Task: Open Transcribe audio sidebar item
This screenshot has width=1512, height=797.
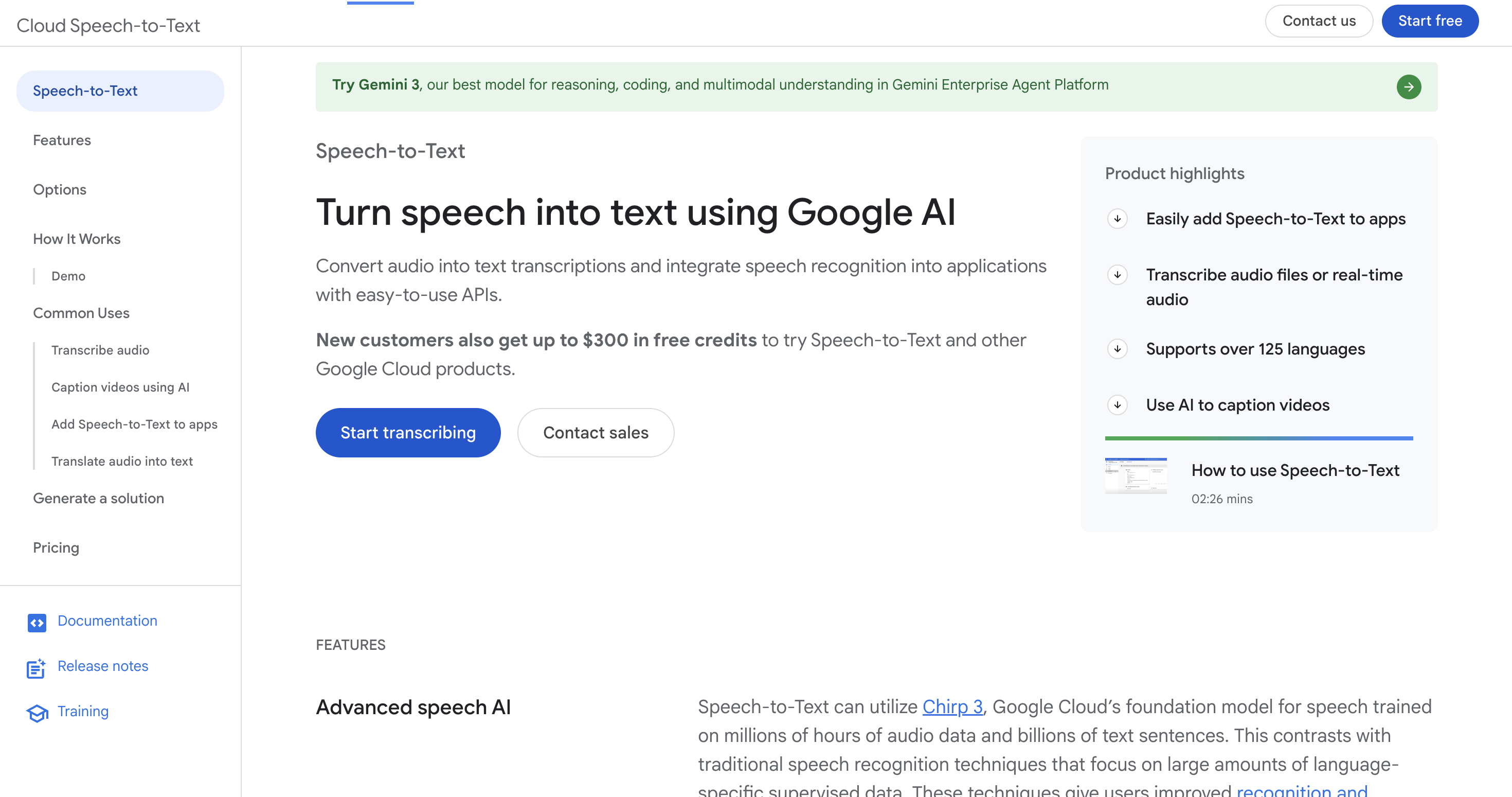Action: (x=100, y=350)
